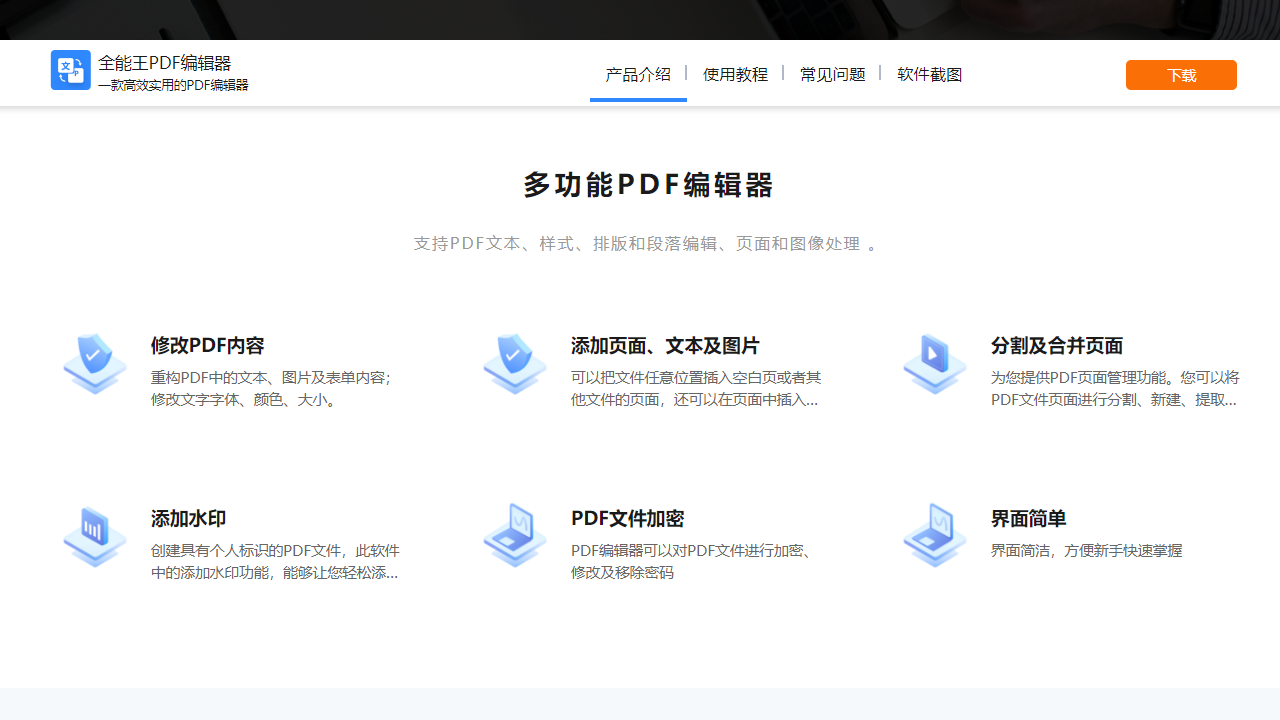Viewport: 1280px width, 720px height.
Task: Select the 添加水印 watermark icon
Action: tap(94, 535)
